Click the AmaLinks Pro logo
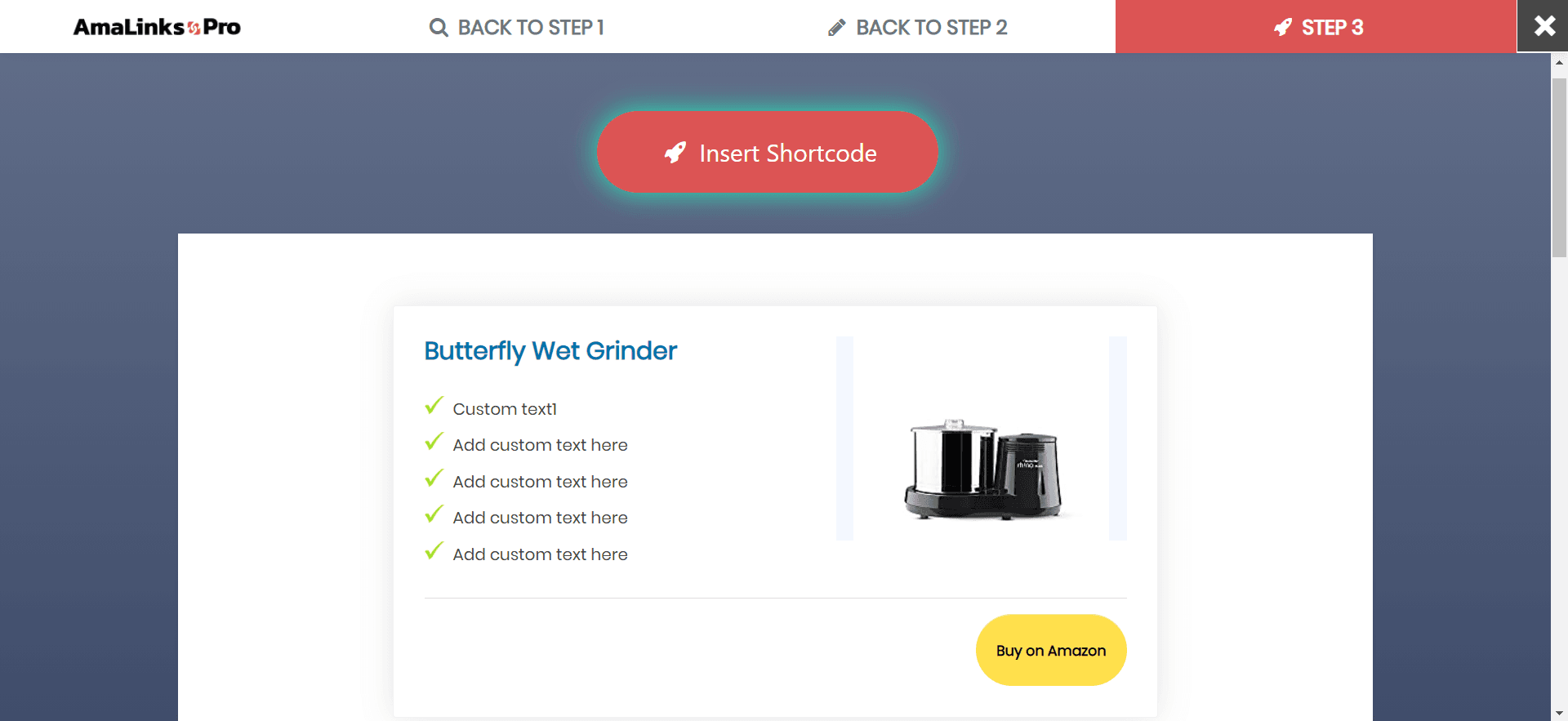The height and width of the screenshot is (721, 1568). click(157, 26)
